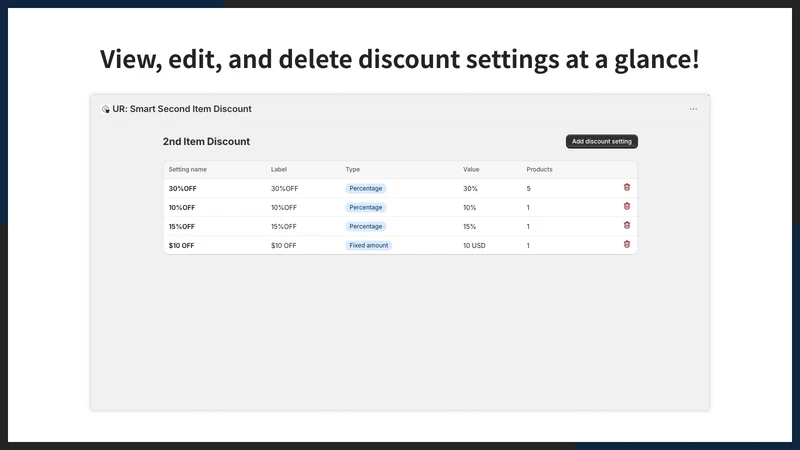Viewport: 800px width, 450px height.
Task: Click the products count in $10 OFF row
Action: tap(528, 245)
